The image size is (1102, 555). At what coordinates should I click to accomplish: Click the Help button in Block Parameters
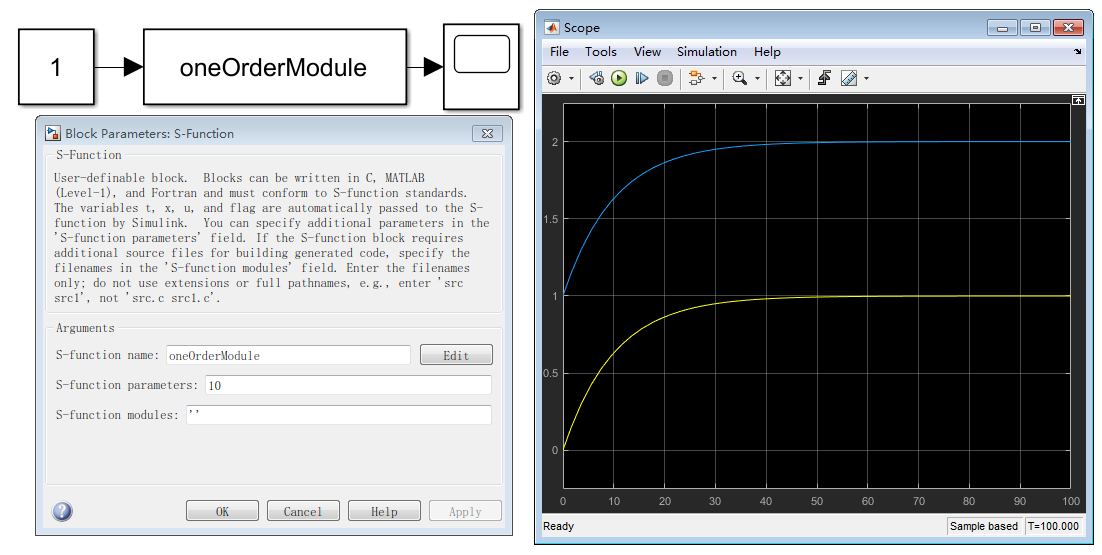(384, 511)
